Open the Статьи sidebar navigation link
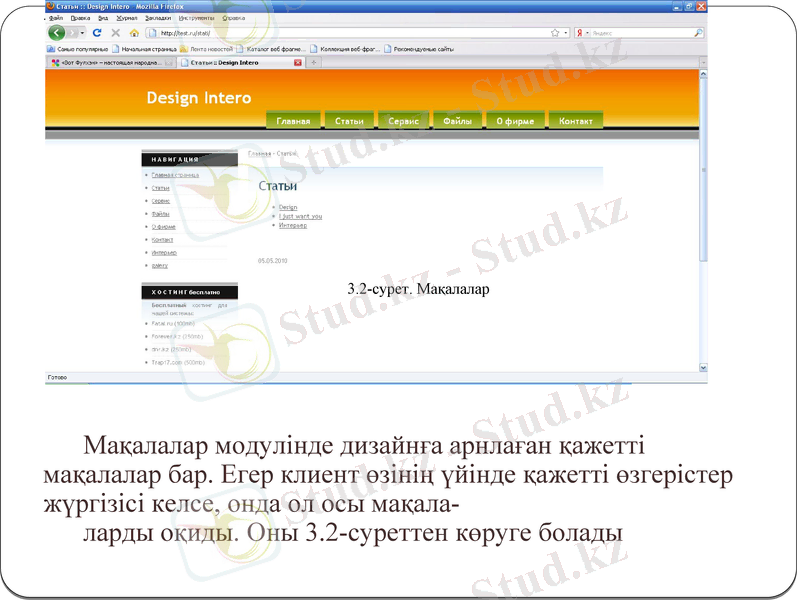The image size is (797, 600). click(160, 188)
